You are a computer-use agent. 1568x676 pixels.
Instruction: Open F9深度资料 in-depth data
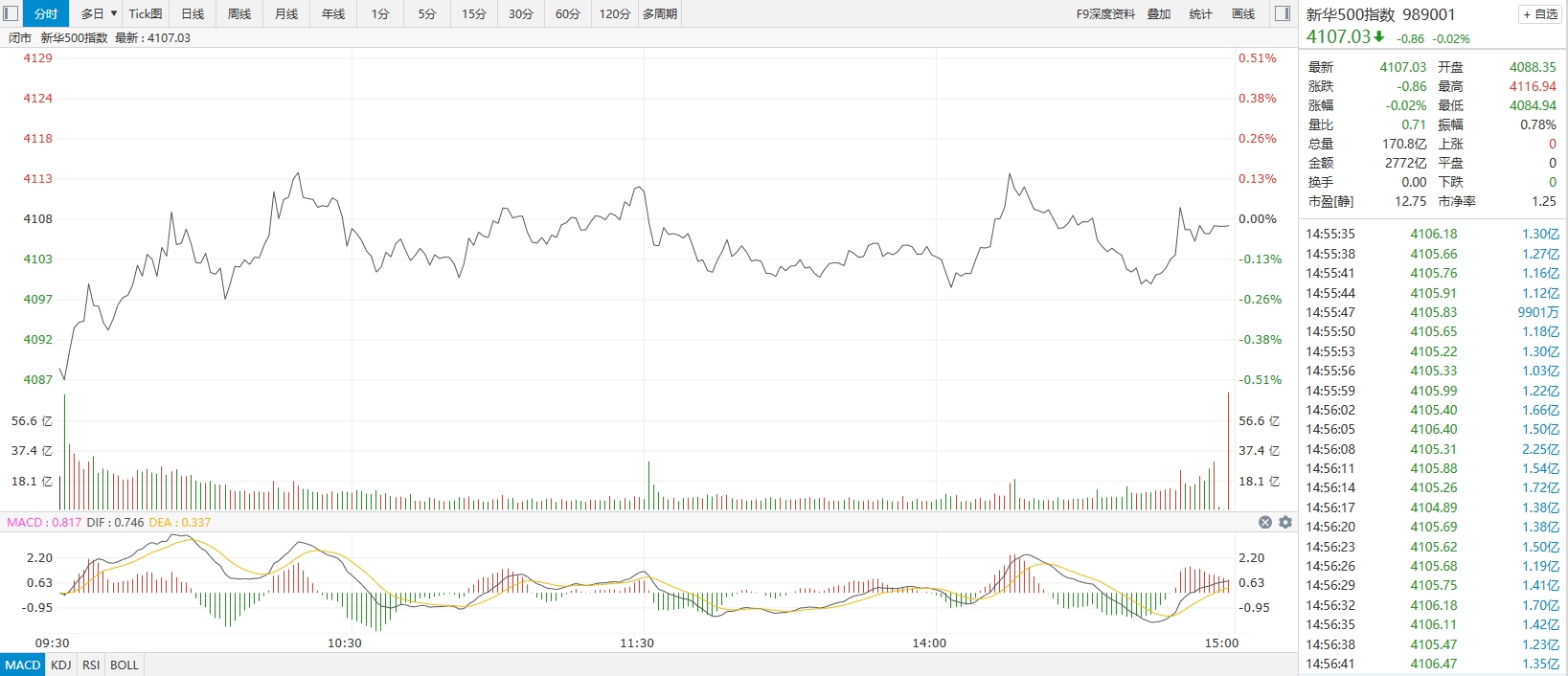coord(1105,13)
